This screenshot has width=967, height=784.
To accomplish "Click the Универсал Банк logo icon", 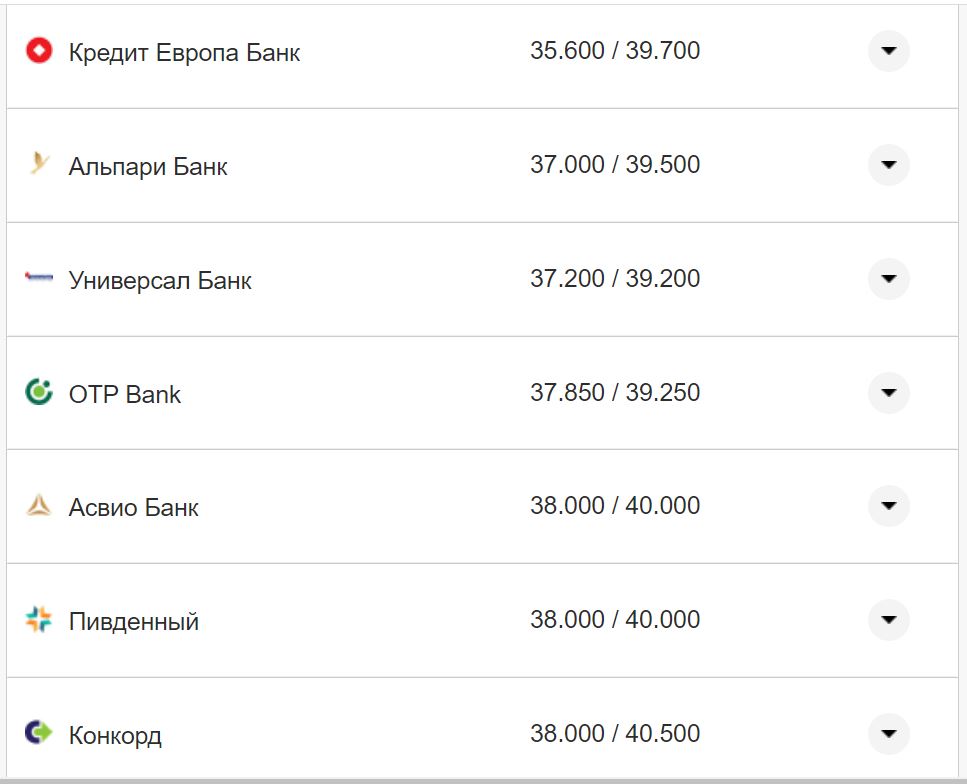I will point(39,278).
